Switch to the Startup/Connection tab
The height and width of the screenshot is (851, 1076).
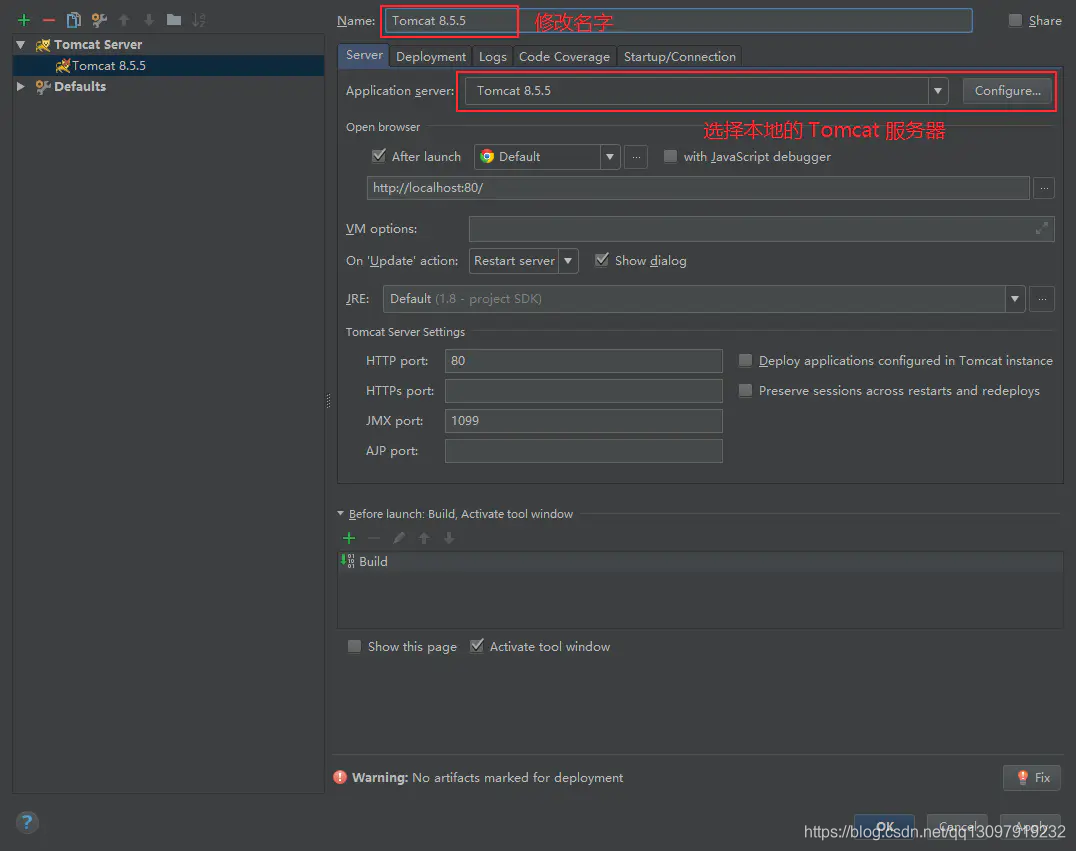click(679, 56)
